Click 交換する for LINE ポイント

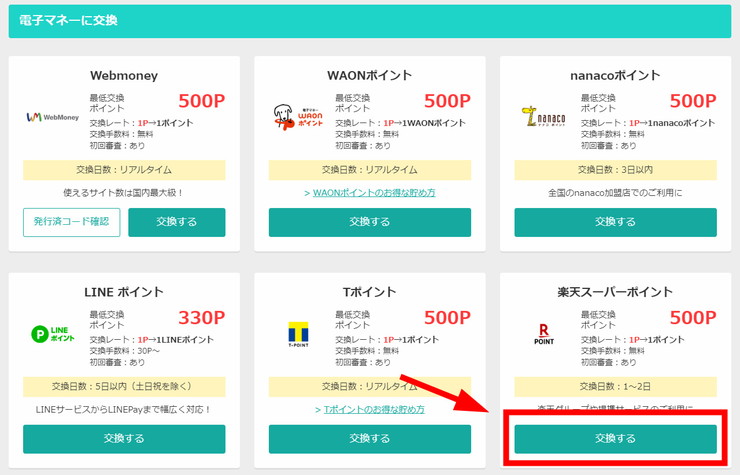[124, 439]
